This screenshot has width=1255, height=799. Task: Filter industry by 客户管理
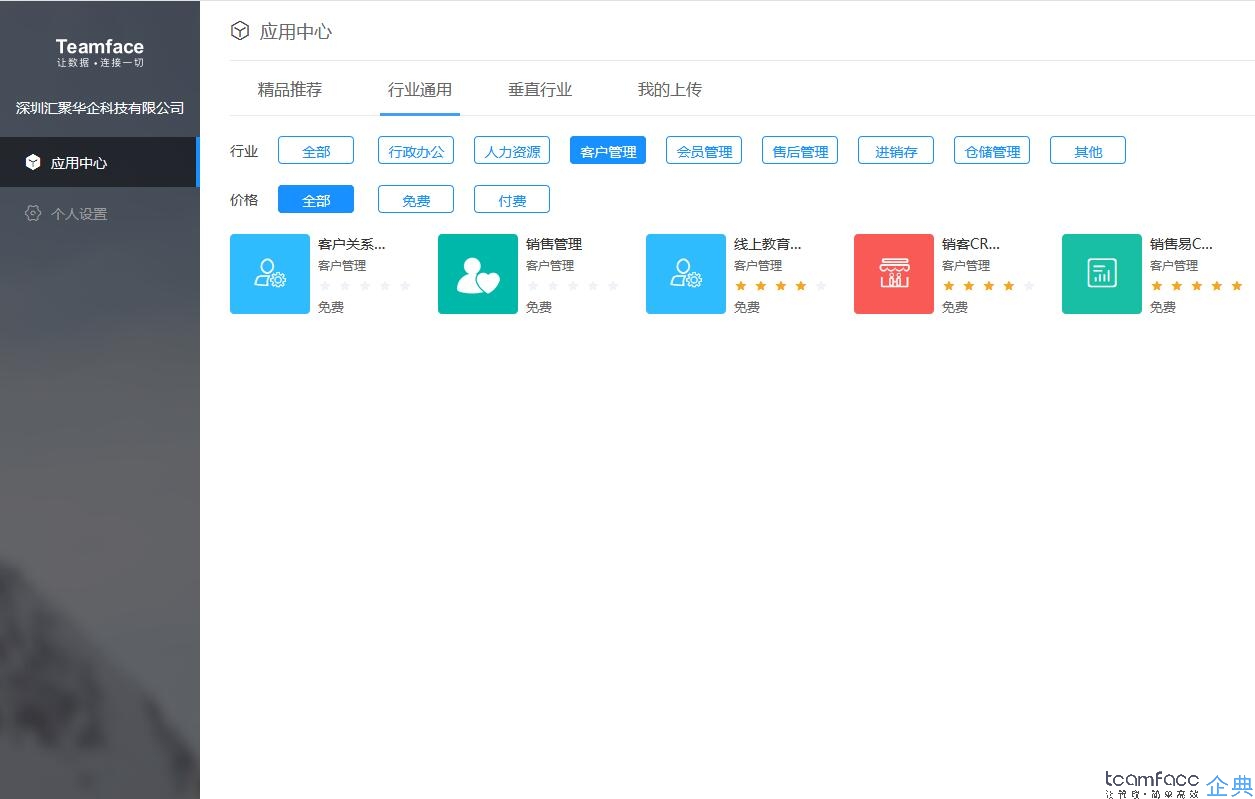608,151
